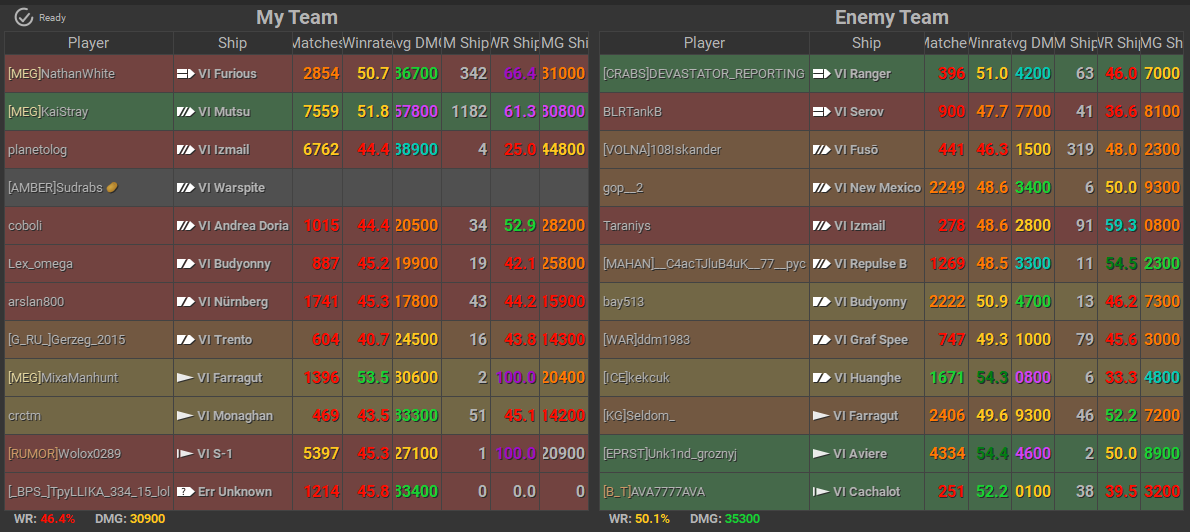Click the battleship icon next to VI Mutsu
This screenshot has width=1190, height=532.
pyautogui.click(x=185, y=112)
